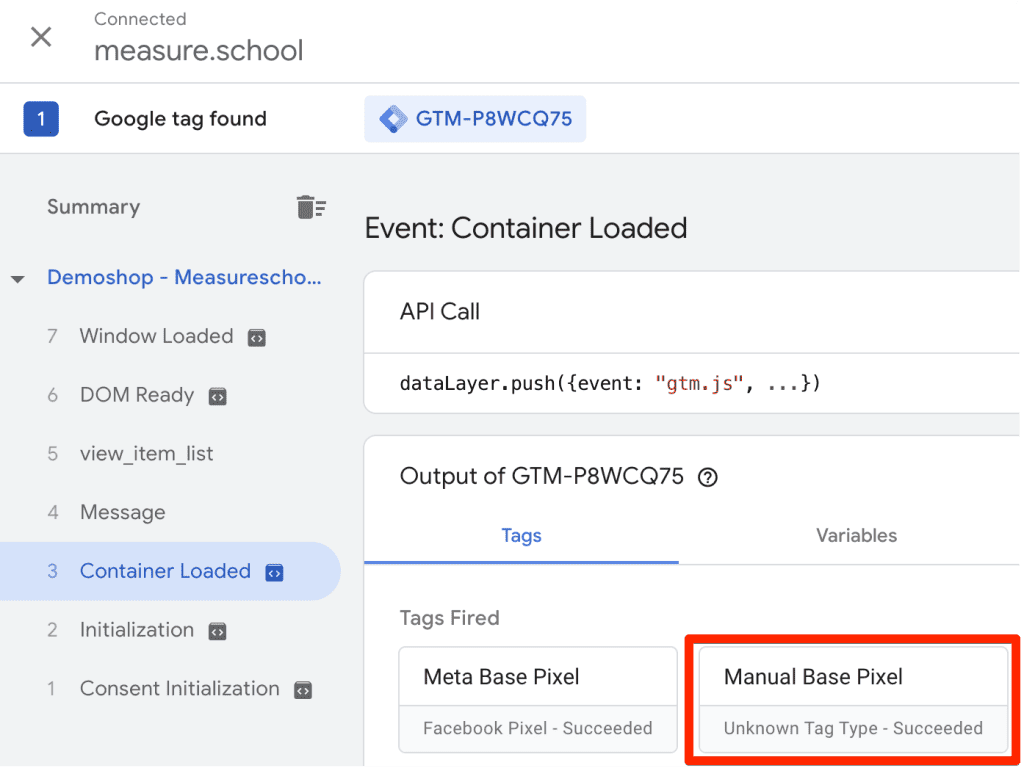Click 'Facebook Pixel - Succeeded' status text

pos(537,728)
